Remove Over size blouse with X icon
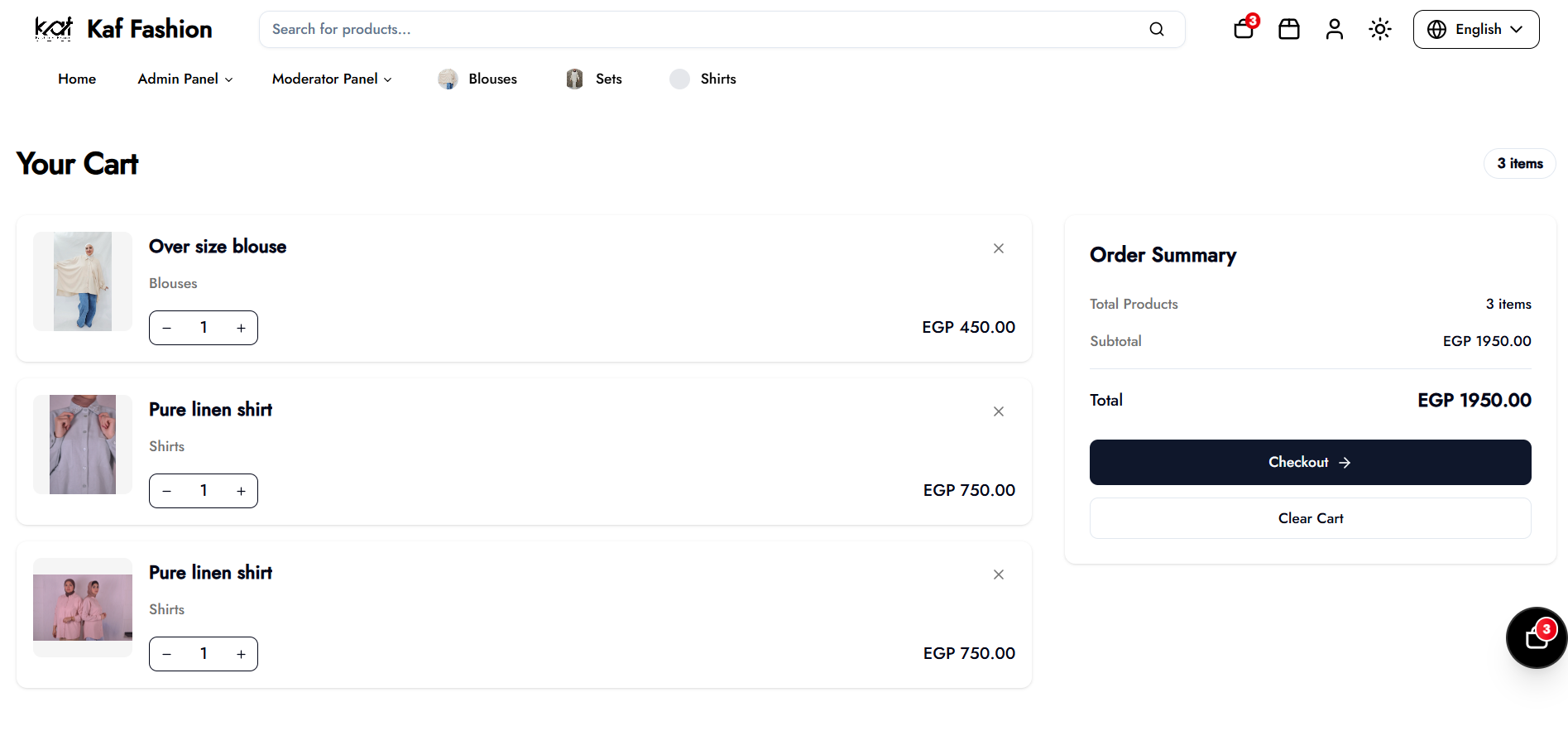1568x750 pixels. tap(999, 248)
